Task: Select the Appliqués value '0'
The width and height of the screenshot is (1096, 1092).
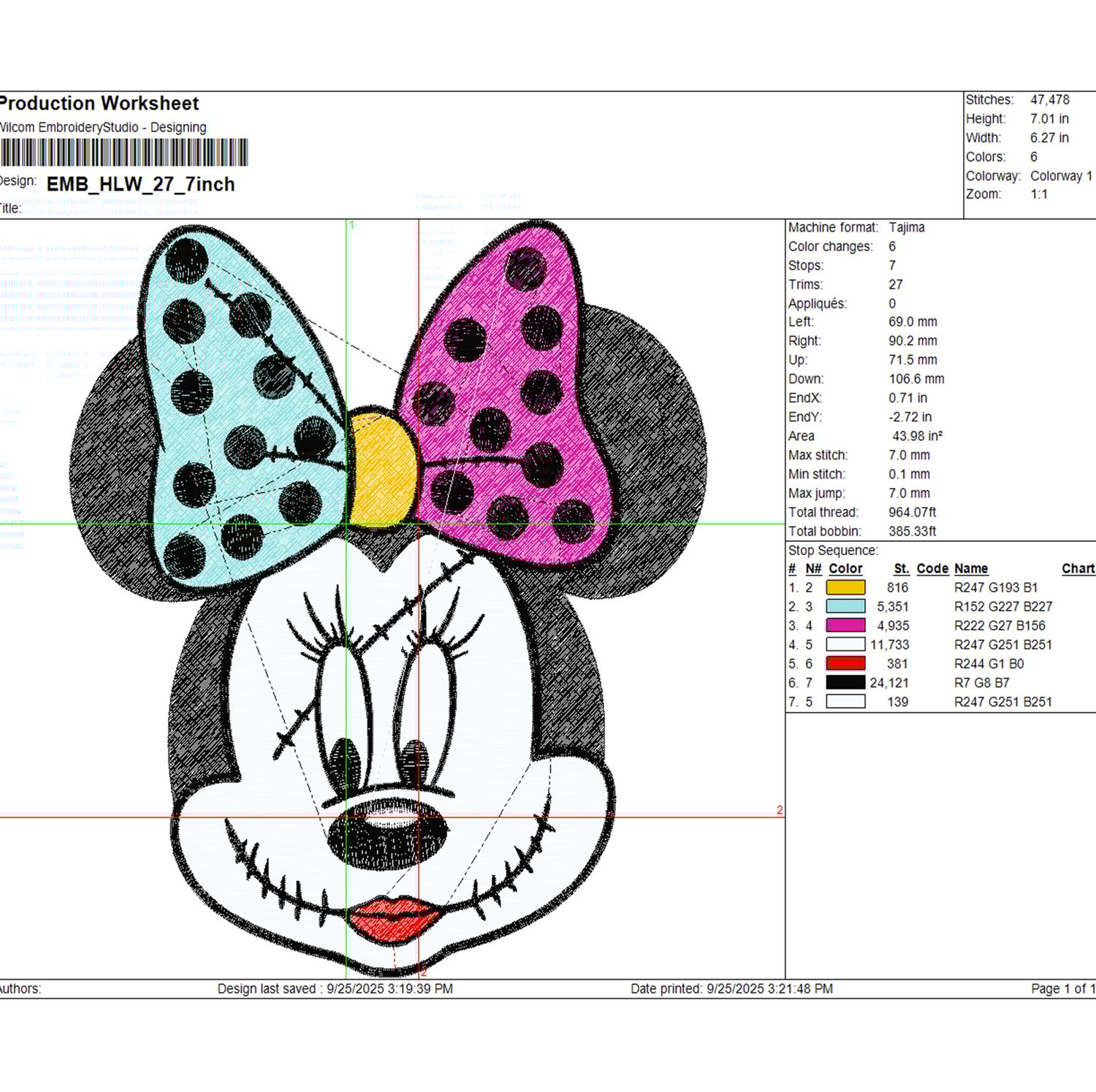Action: coord(892,303)
